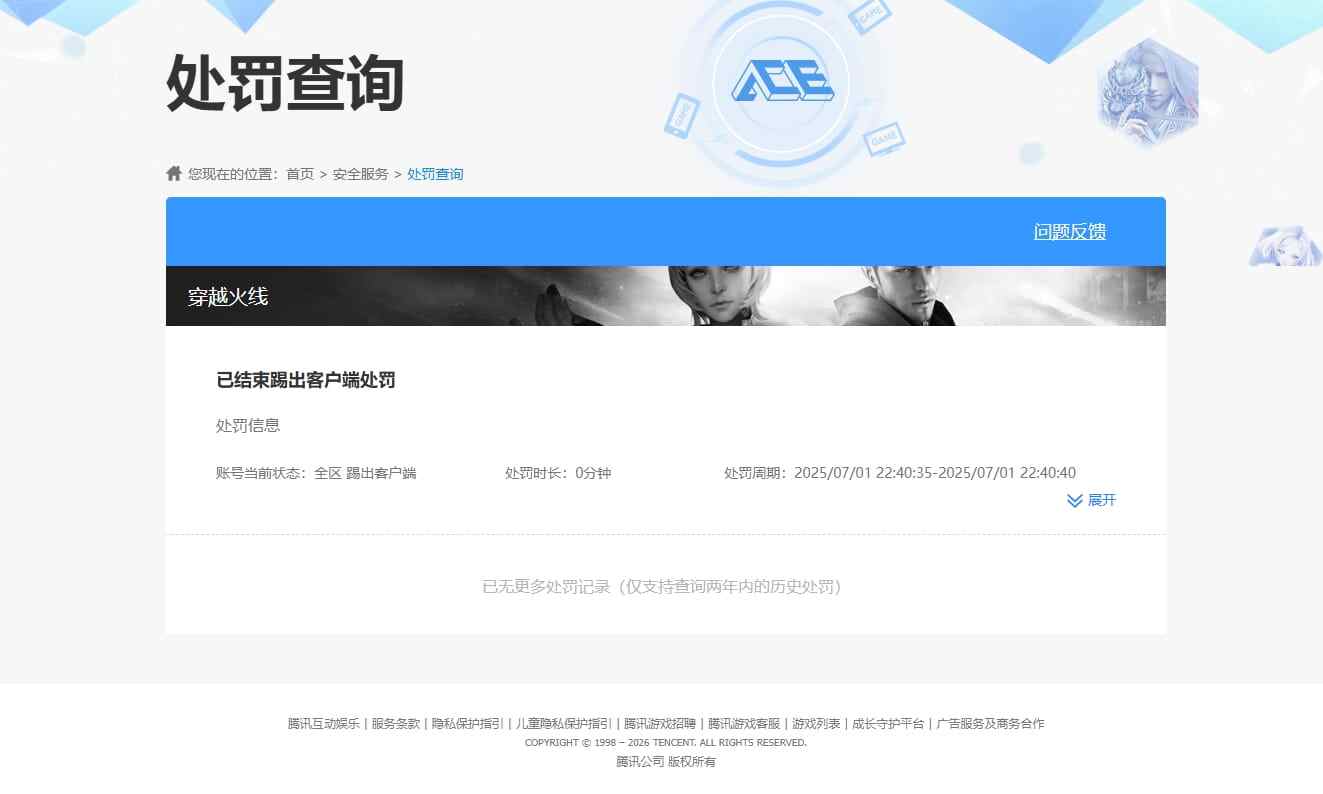Image resolution: width=1323 pixels, height=794 pixels.
Task: Click the ACE logo emblem
Action: point(782,82)
